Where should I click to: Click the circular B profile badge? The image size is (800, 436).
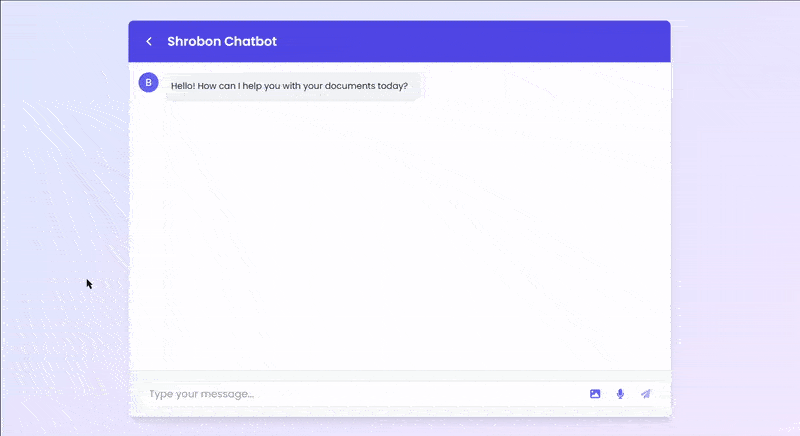tap(149, 82)
